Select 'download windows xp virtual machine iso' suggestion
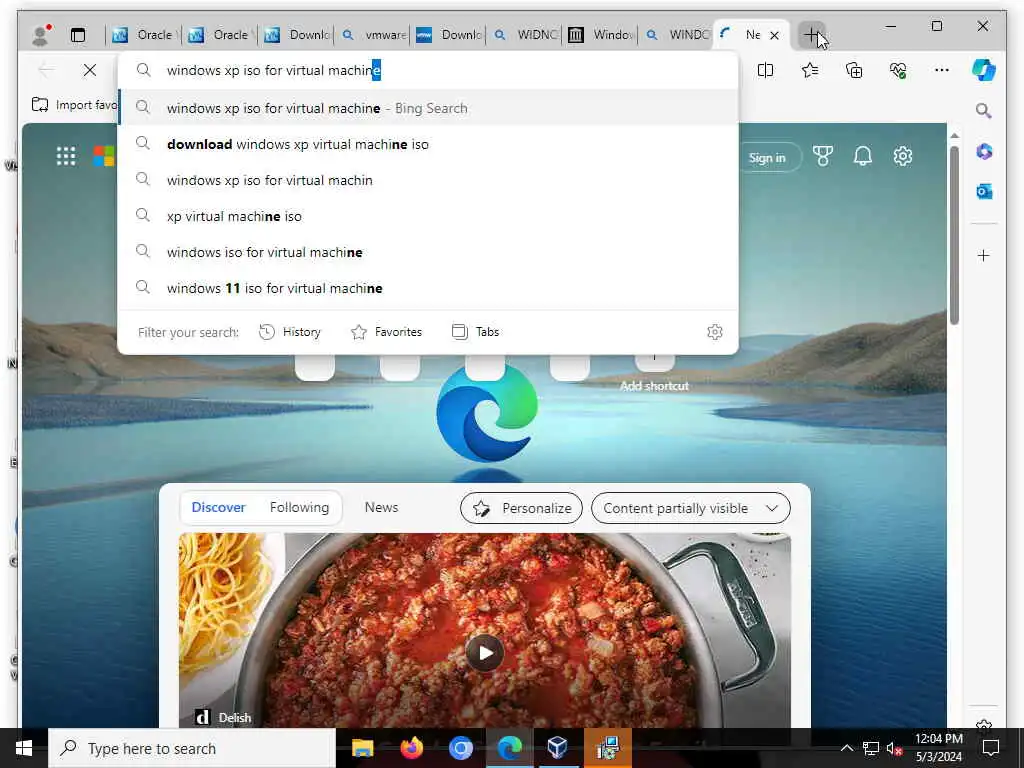Screen dimensions: 1024x768 pos(428,144)
